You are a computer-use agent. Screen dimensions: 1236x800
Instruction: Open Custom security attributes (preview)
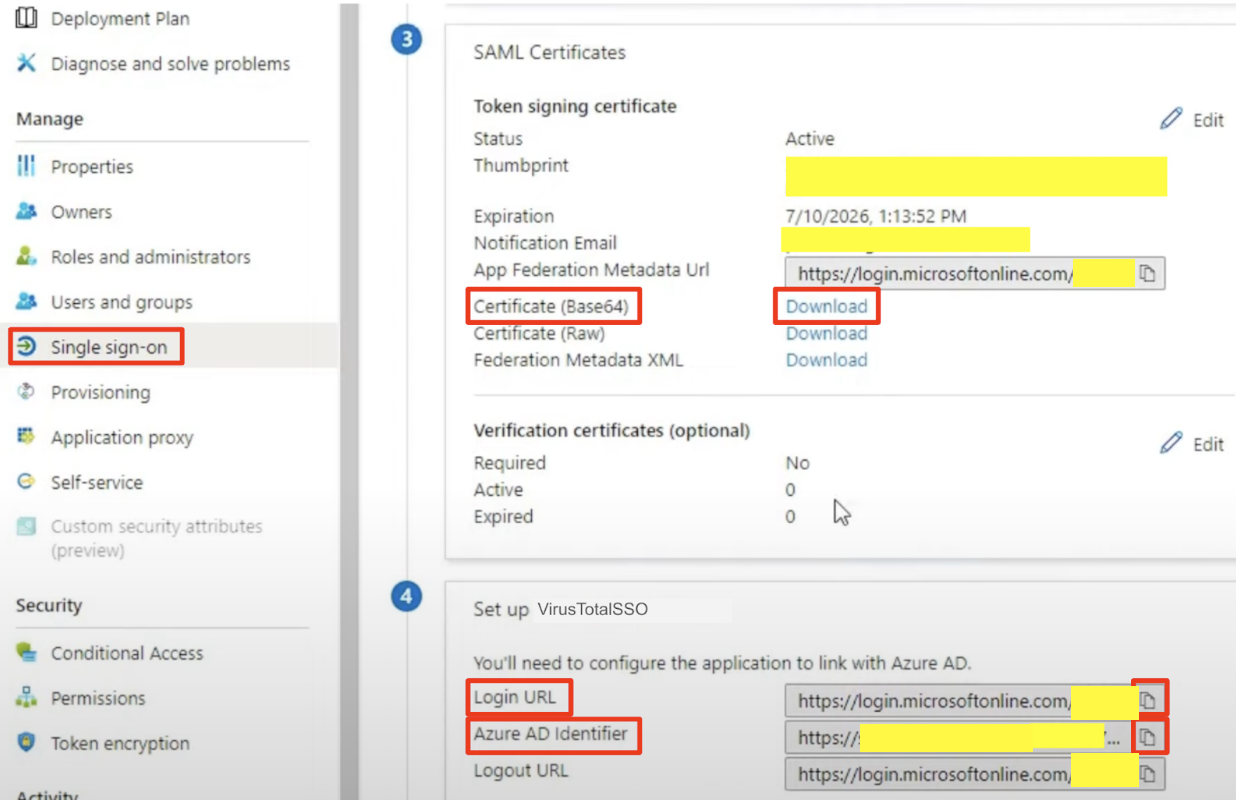tap(157, 538)
